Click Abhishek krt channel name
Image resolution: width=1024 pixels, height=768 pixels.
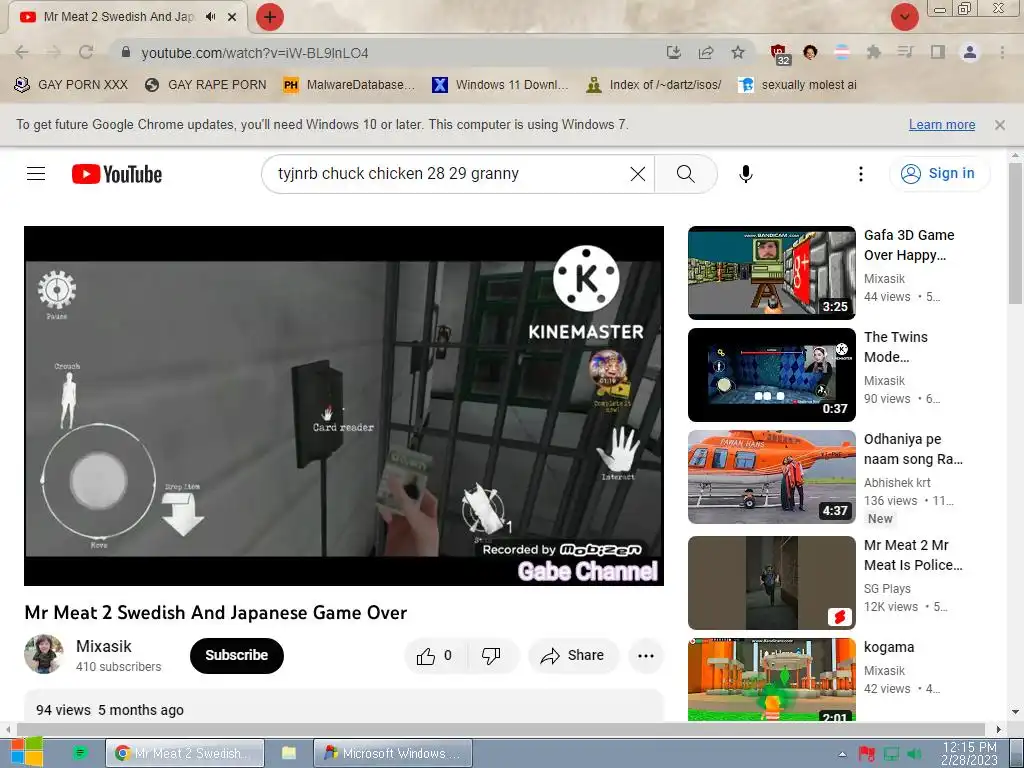point(897,483)
